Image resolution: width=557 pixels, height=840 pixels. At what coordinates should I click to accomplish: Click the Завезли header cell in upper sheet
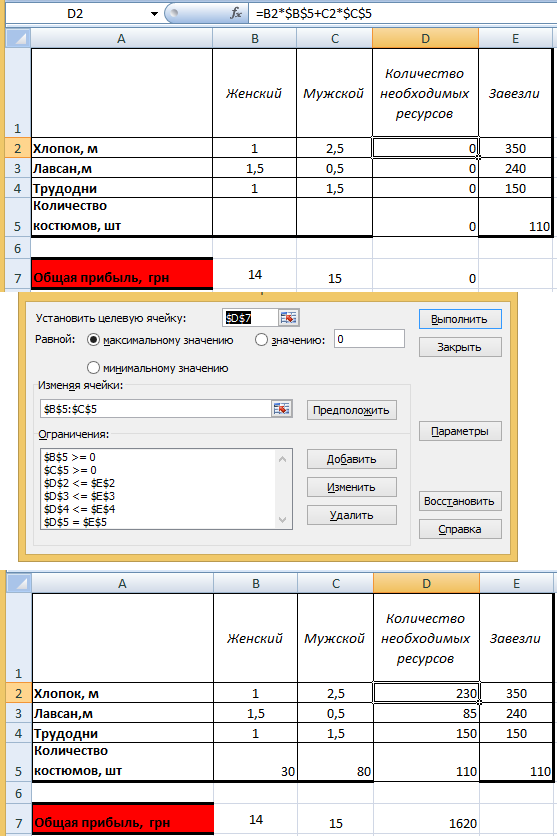tap(515, 93)
